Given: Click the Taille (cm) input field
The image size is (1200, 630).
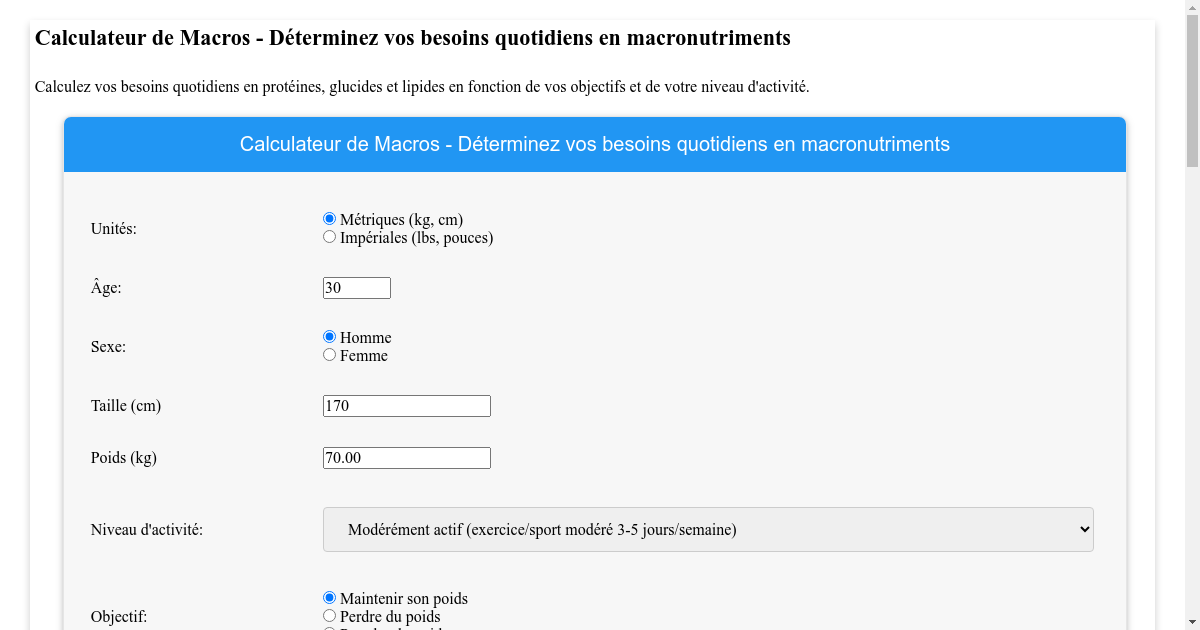Looking at the screenshot, I should [x=406, y=405].
